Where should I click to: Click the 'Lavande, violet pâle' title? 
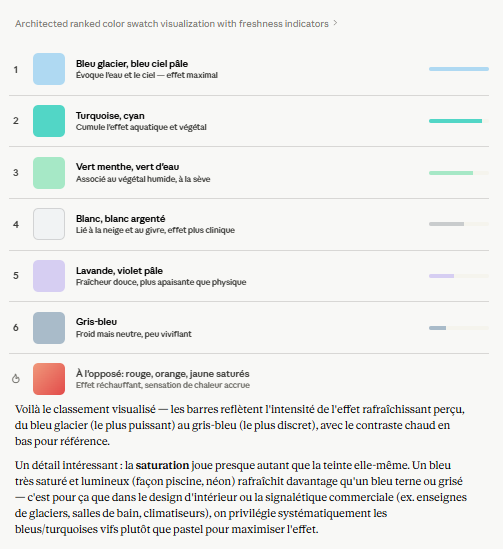119,271
